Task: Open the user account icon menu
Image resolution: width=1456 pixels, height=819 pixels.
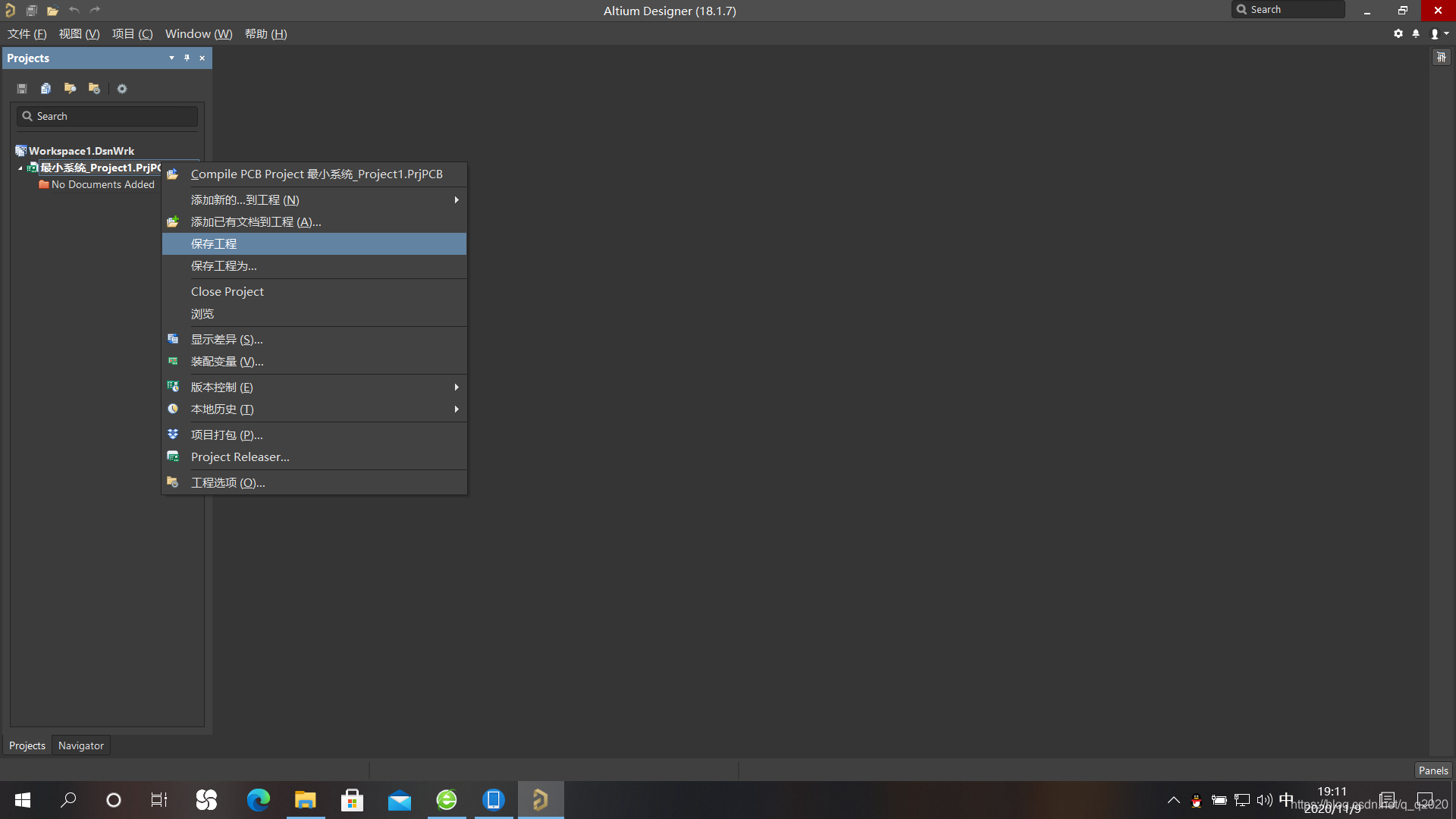Action: (x=1439, y=33)
